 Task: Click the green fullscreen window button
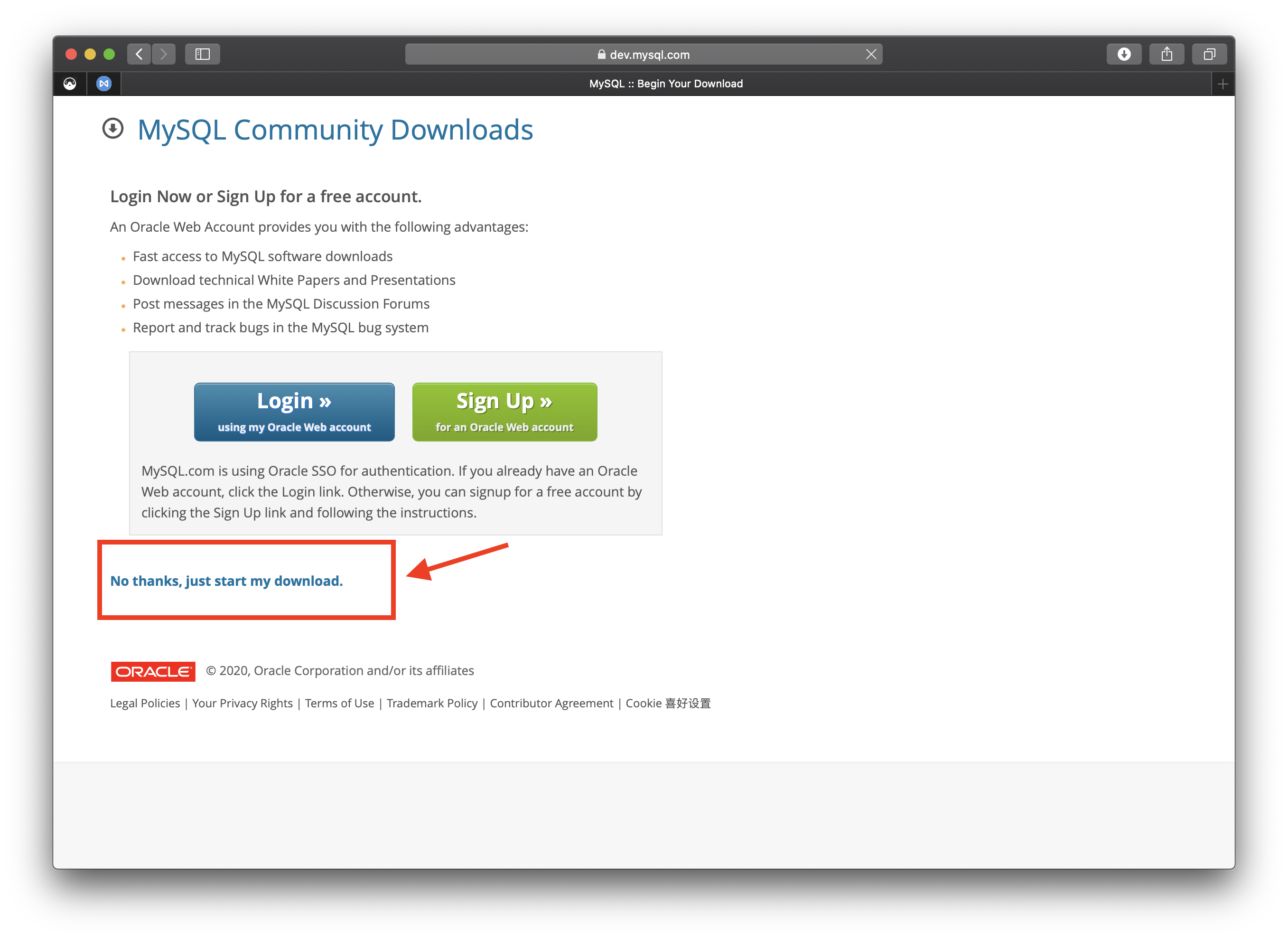[x=109, y=54]
